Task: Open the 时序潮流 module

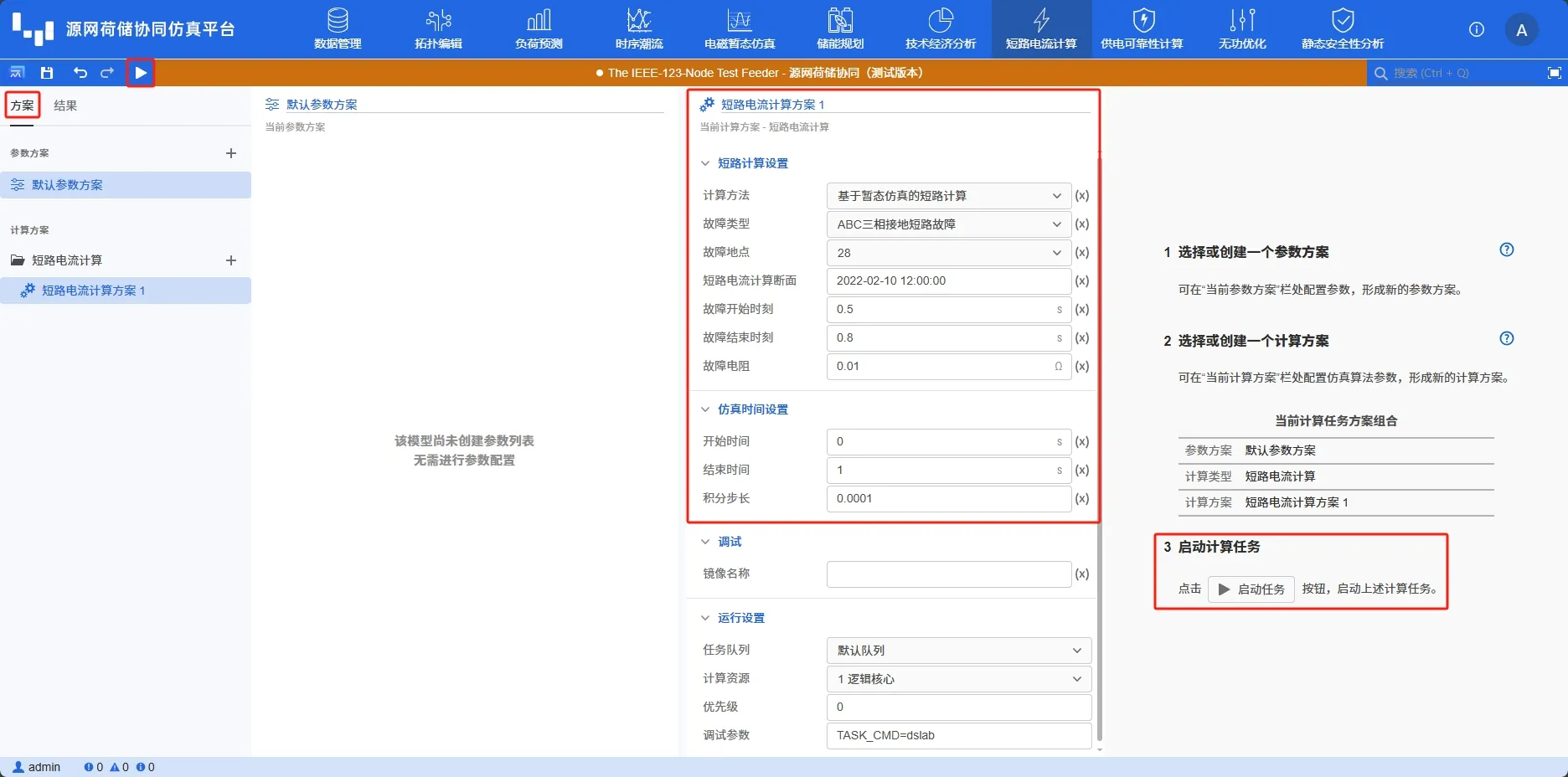Action: [639, 29]
